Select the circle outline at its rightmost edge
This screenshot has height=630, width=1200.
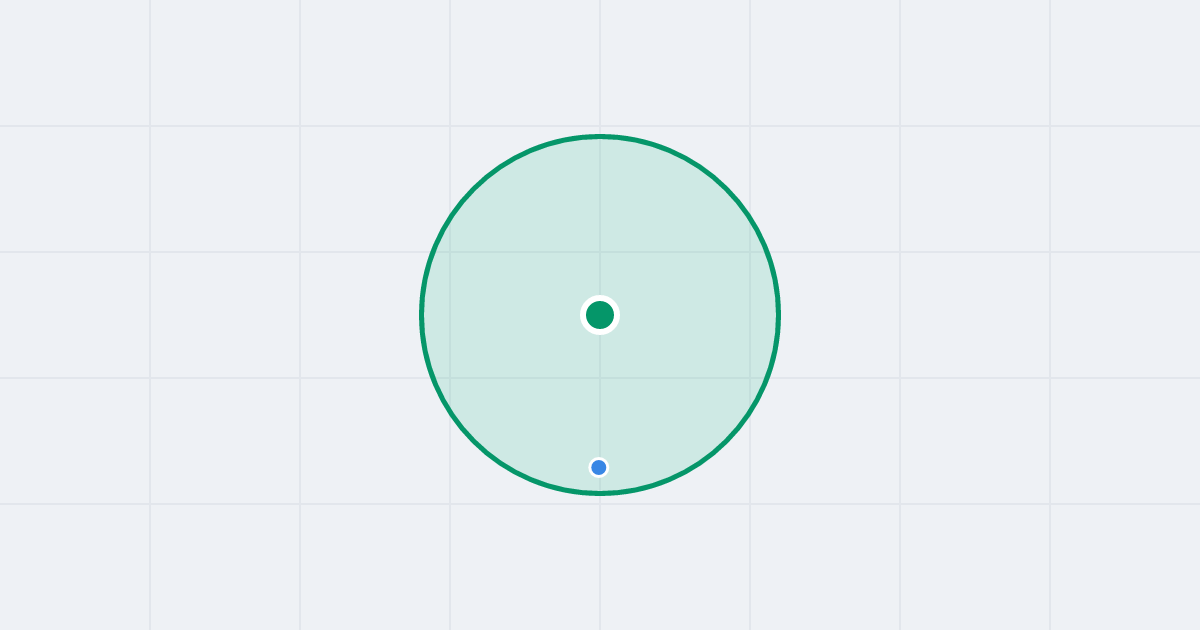coord(779,315)
